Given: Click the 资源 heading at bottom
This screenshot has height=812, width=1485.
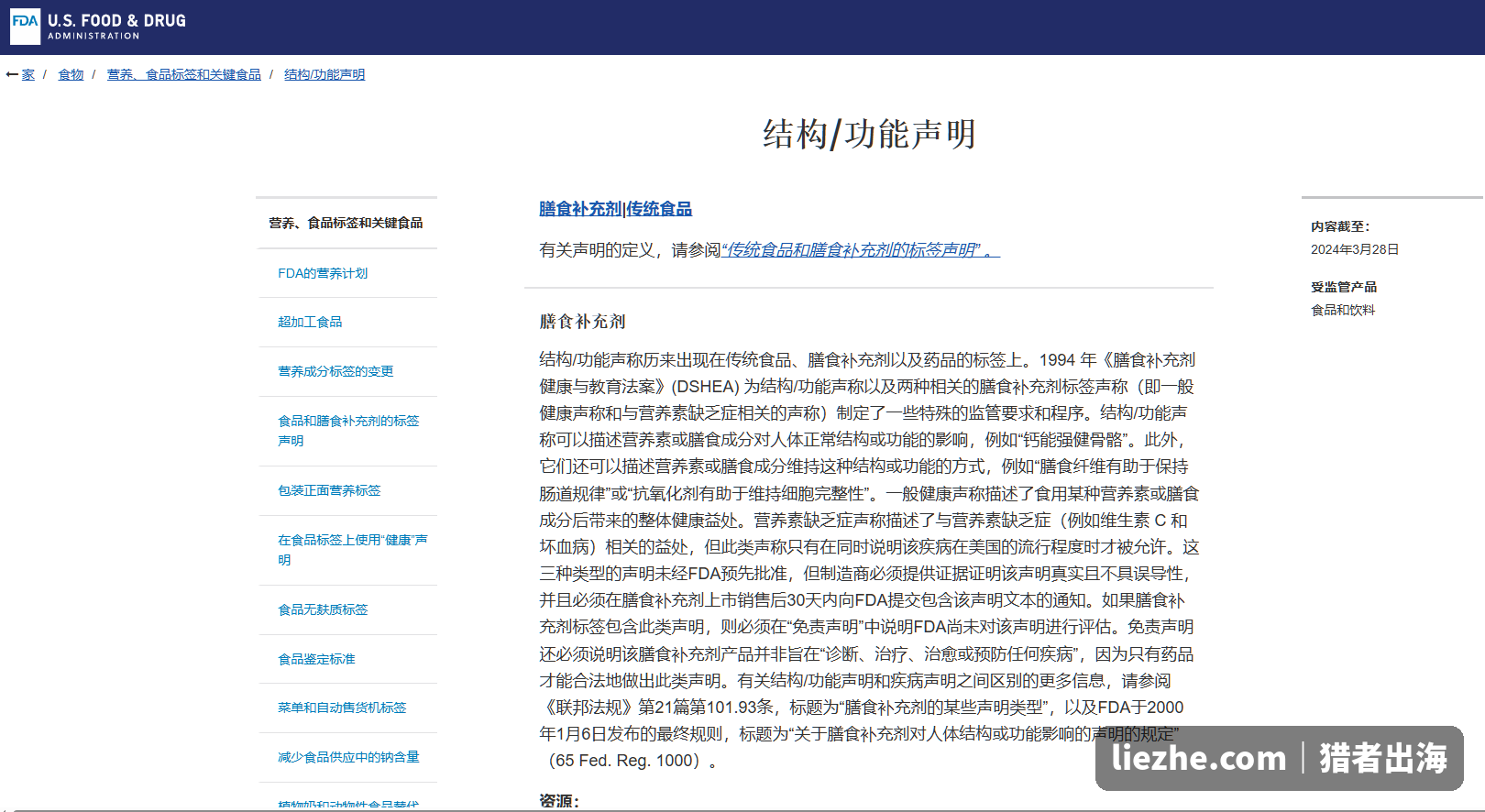Looking at the screenshot, I should (559, 801).
